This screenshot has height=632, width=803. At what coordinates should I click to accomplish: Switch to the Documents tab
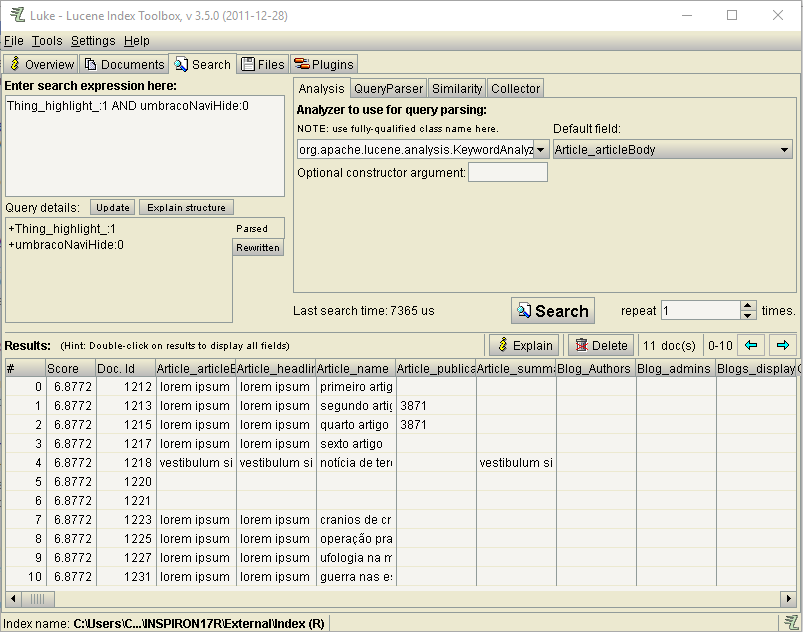tap(124, 64)
